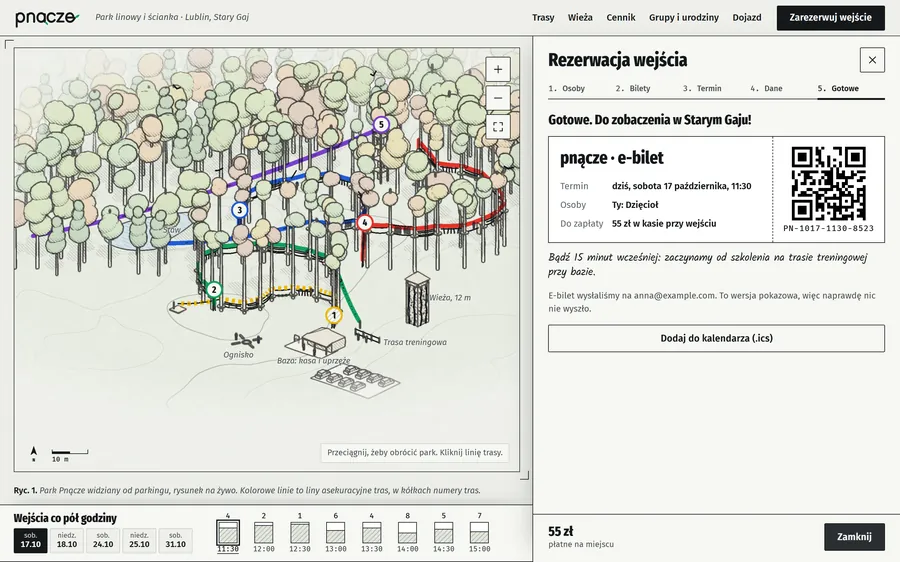Select date sob. 17.10
Screen dimensions: 900x562
click(30, 540)
